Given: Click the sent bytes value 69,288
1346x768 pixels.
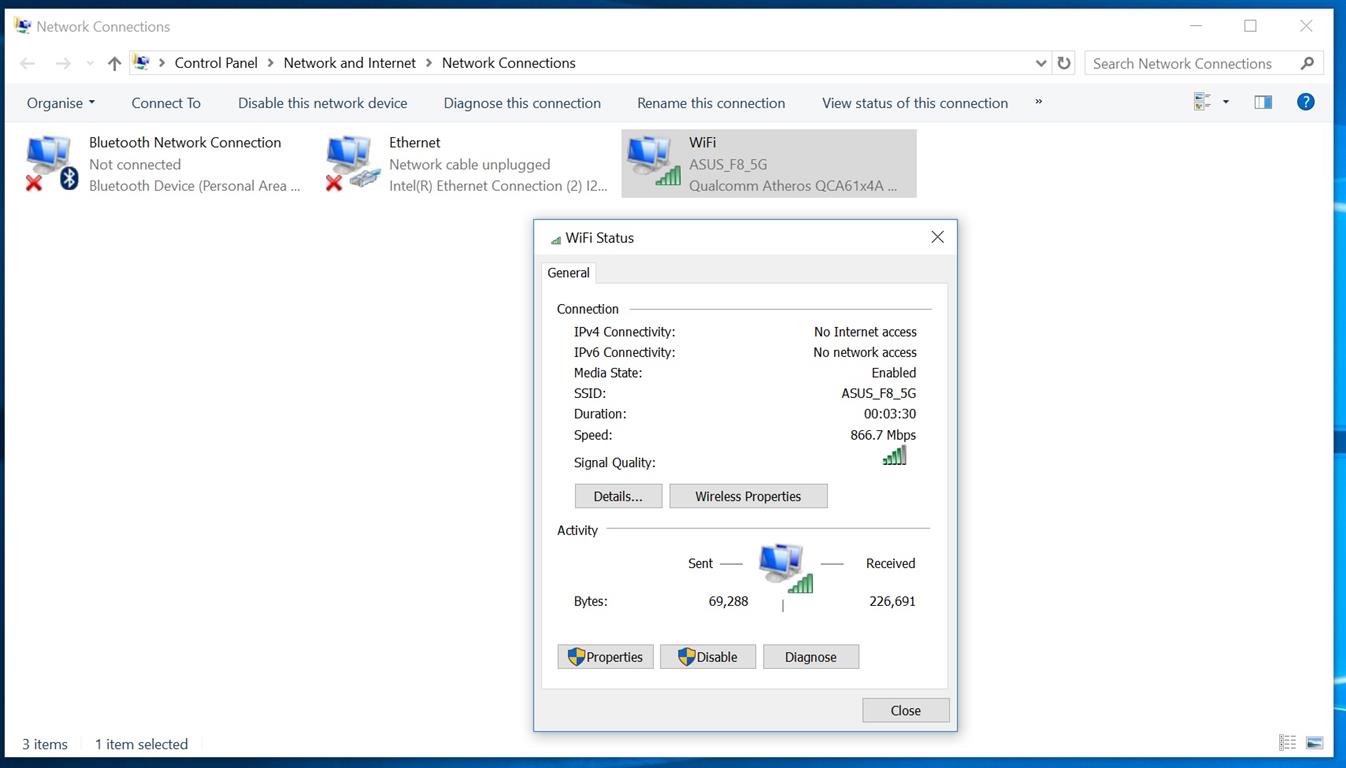Looking at the screenshot, I should [x=728, y=602].
